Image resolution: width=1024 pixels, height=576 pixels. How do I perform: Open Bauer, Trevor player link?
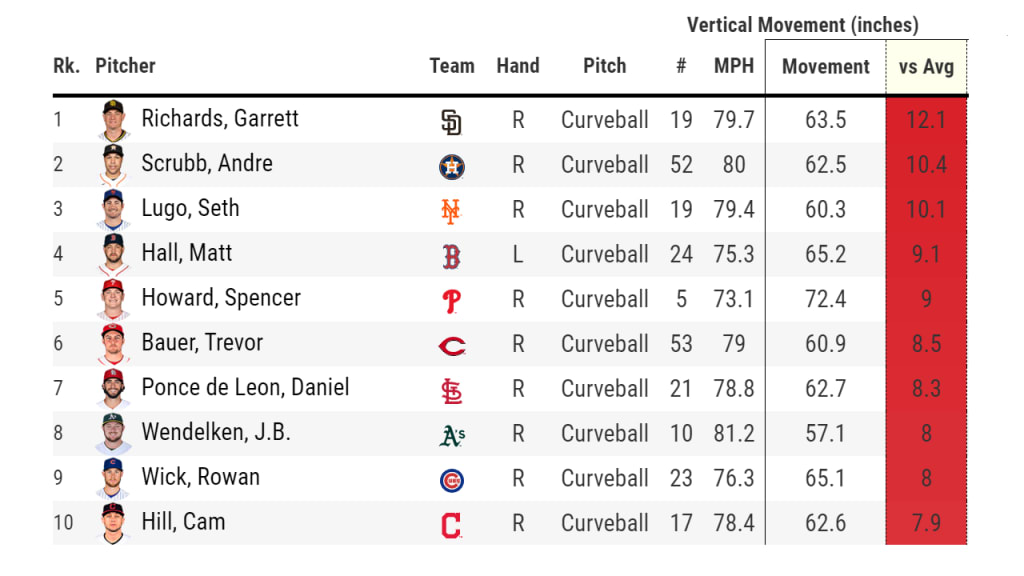coord(202,343)
